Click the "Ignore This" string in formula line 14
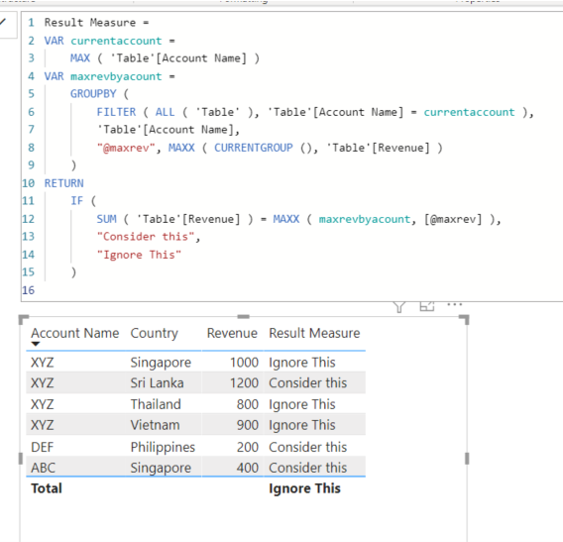The width and height of the screenshot is (563, 542). (x=139, y=254)
